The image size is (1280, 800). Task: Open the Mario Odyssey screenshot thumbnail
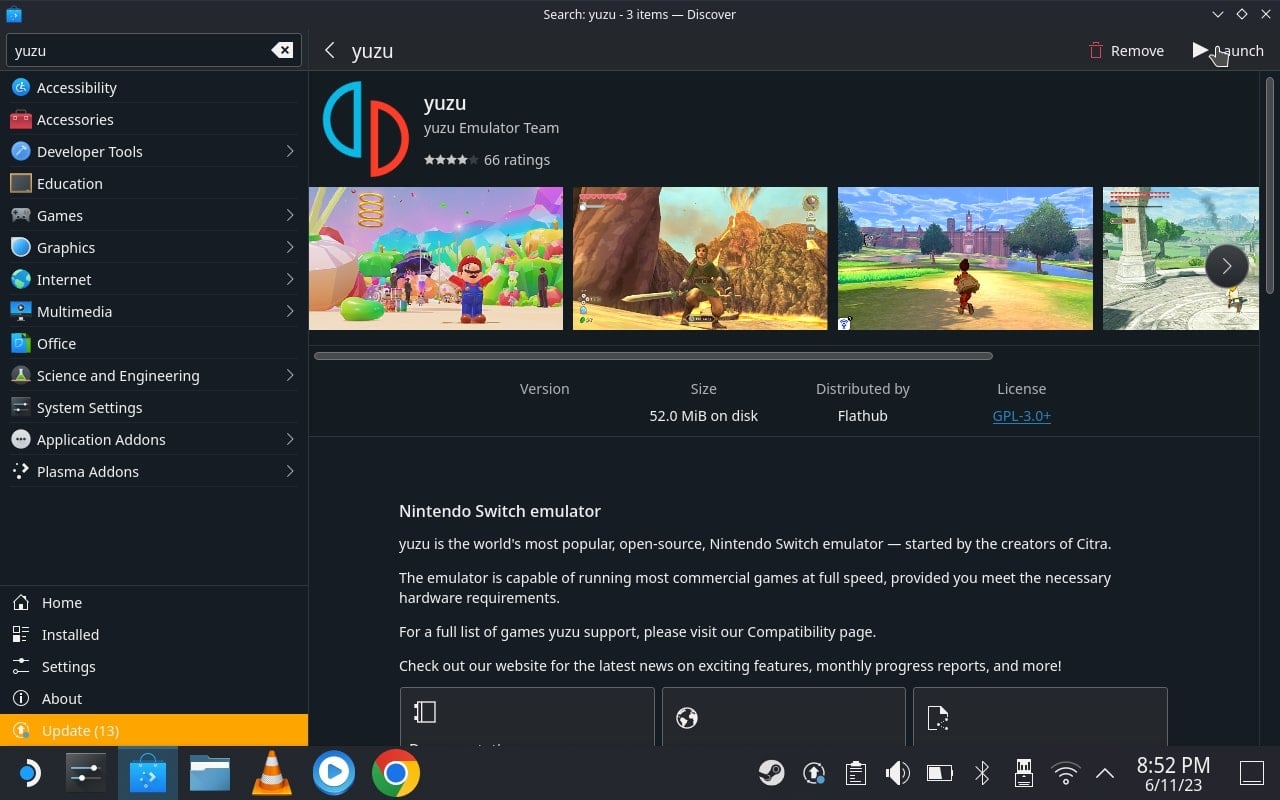436,258
